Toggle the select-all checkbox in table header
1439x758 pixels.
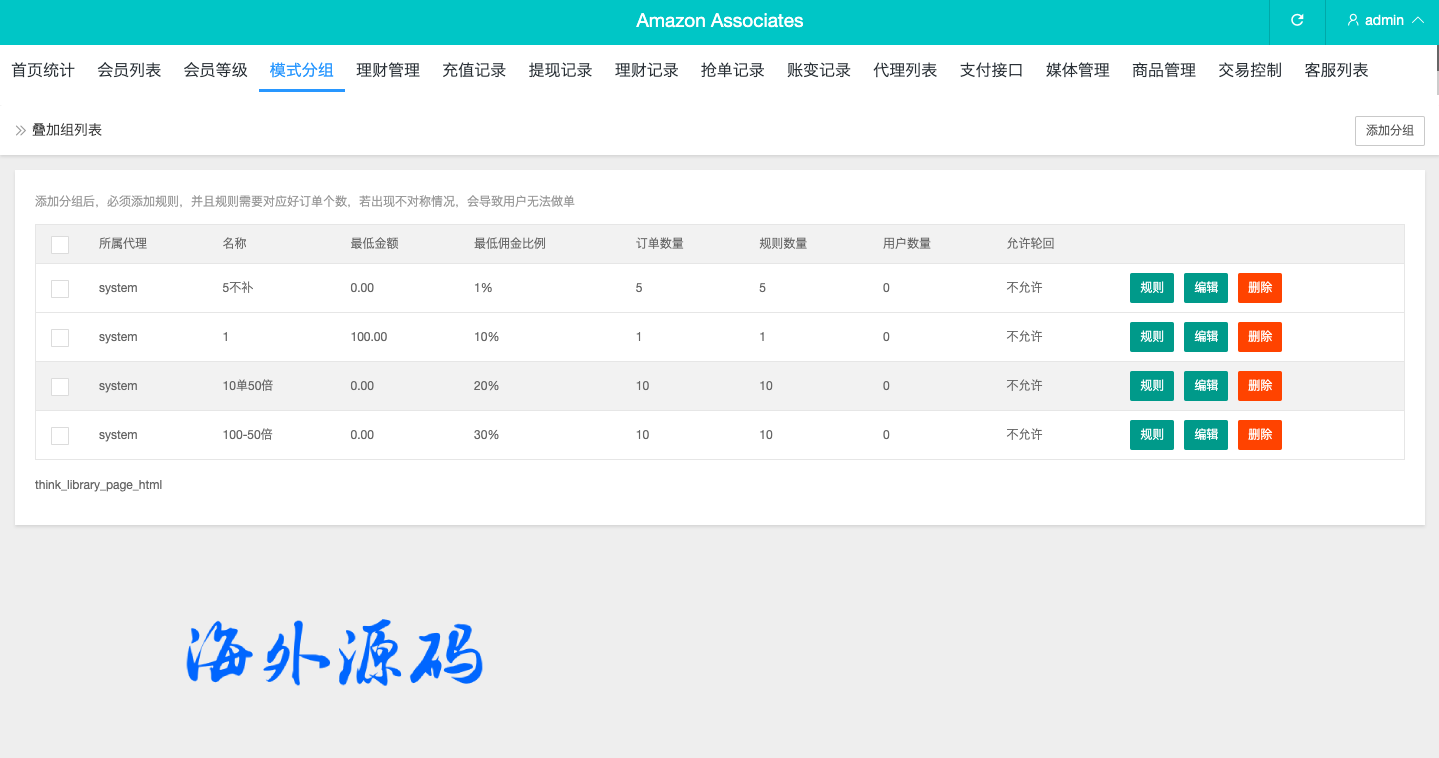(x=60, y=244)
